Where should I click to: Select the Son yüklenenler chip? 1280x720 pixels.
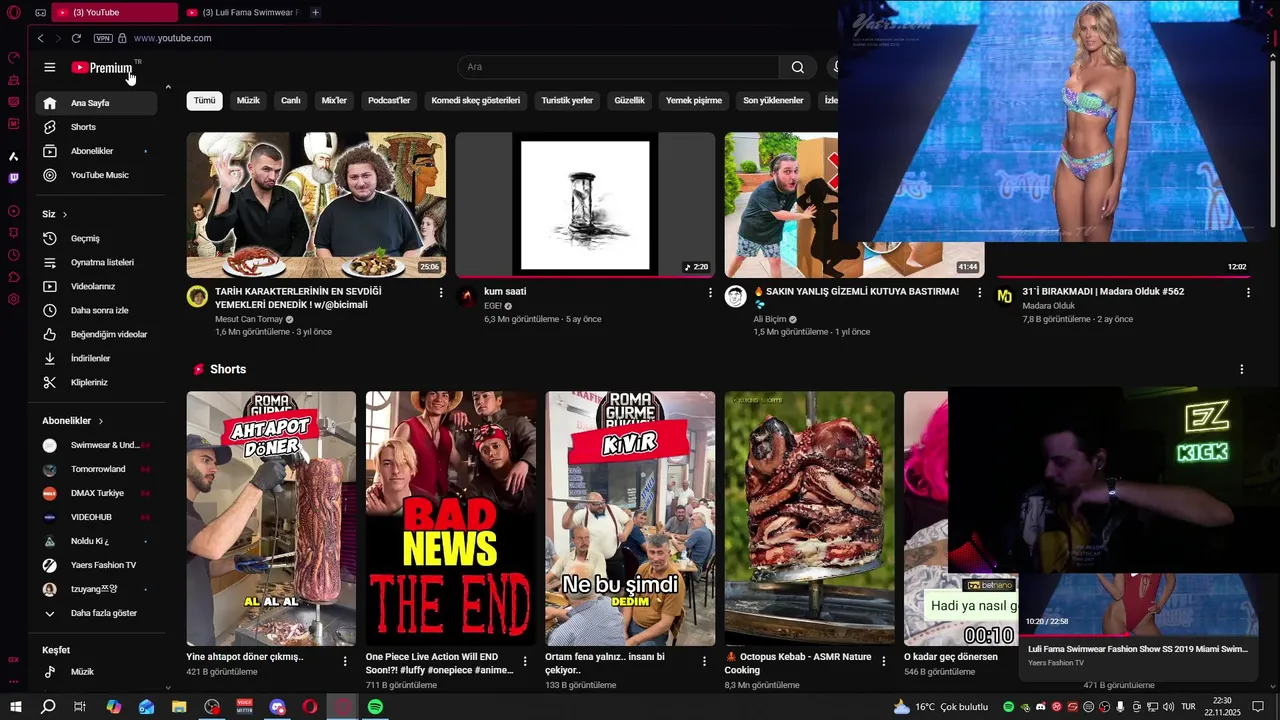(x=773, y=100)
